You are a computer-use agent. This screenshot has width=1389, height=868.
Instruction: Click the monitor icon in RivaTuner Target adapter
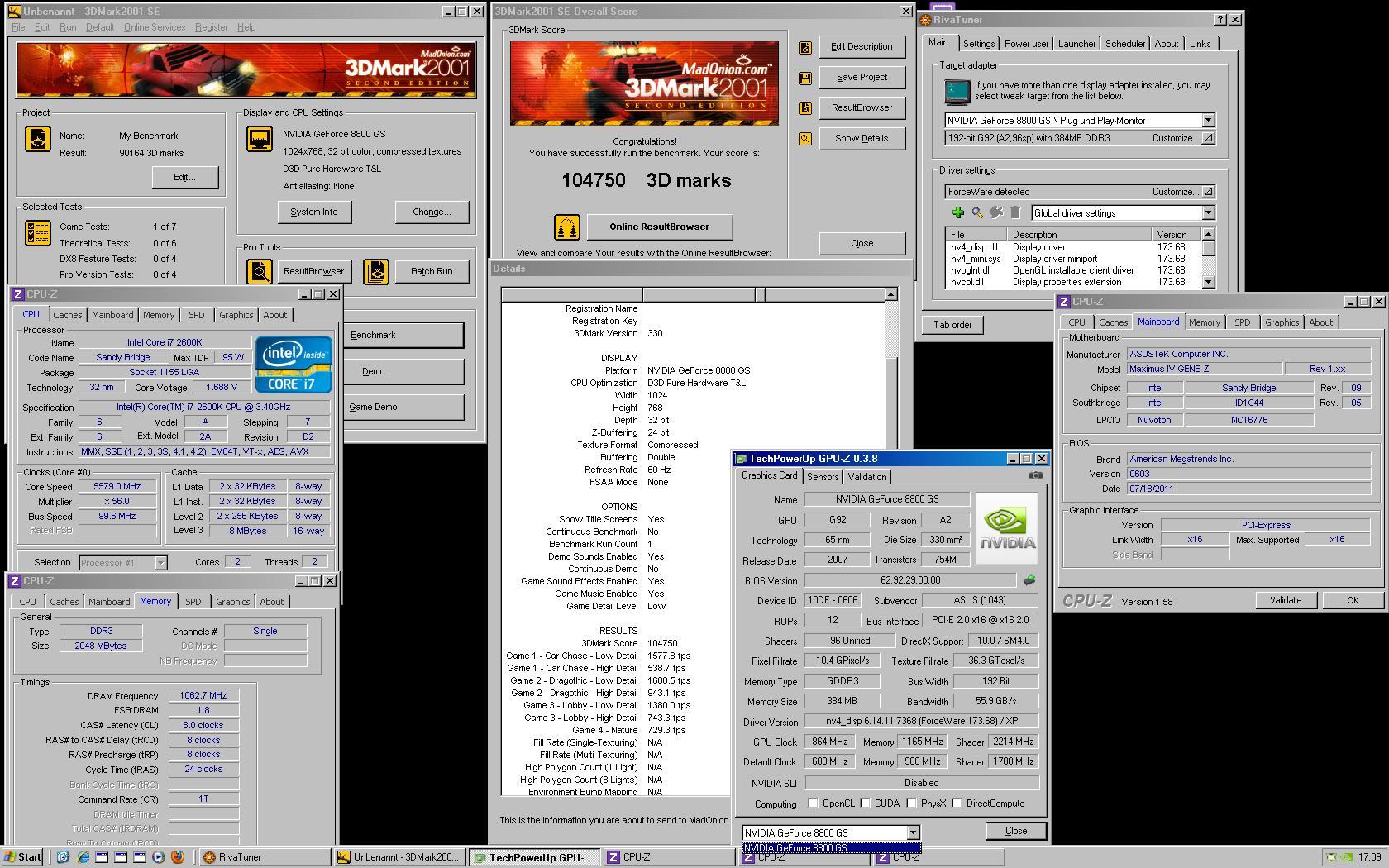tap(957, 91)
